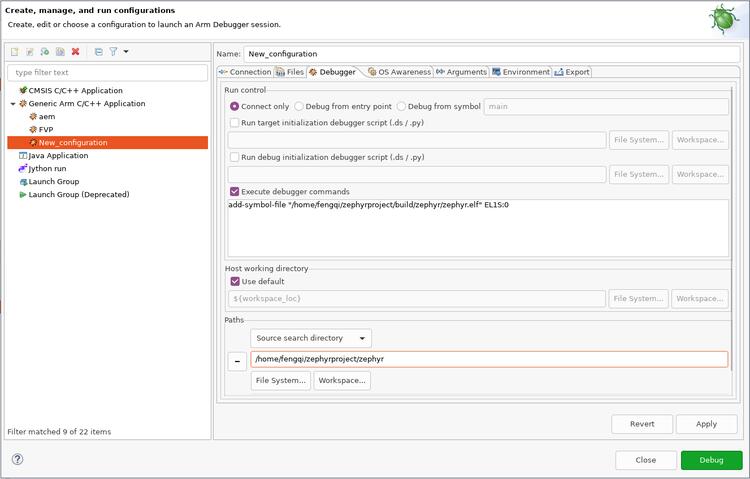Delete selected configuration with red X
This screenshot has height=479, width=750.
[75, 52]
